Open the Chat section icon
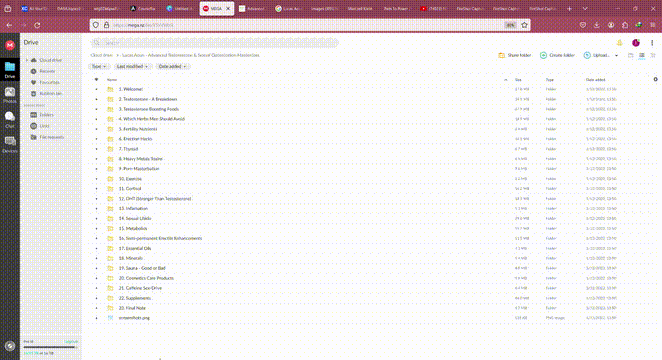The image size is (662, 360). pyautogui.click(x=10, y=119)
